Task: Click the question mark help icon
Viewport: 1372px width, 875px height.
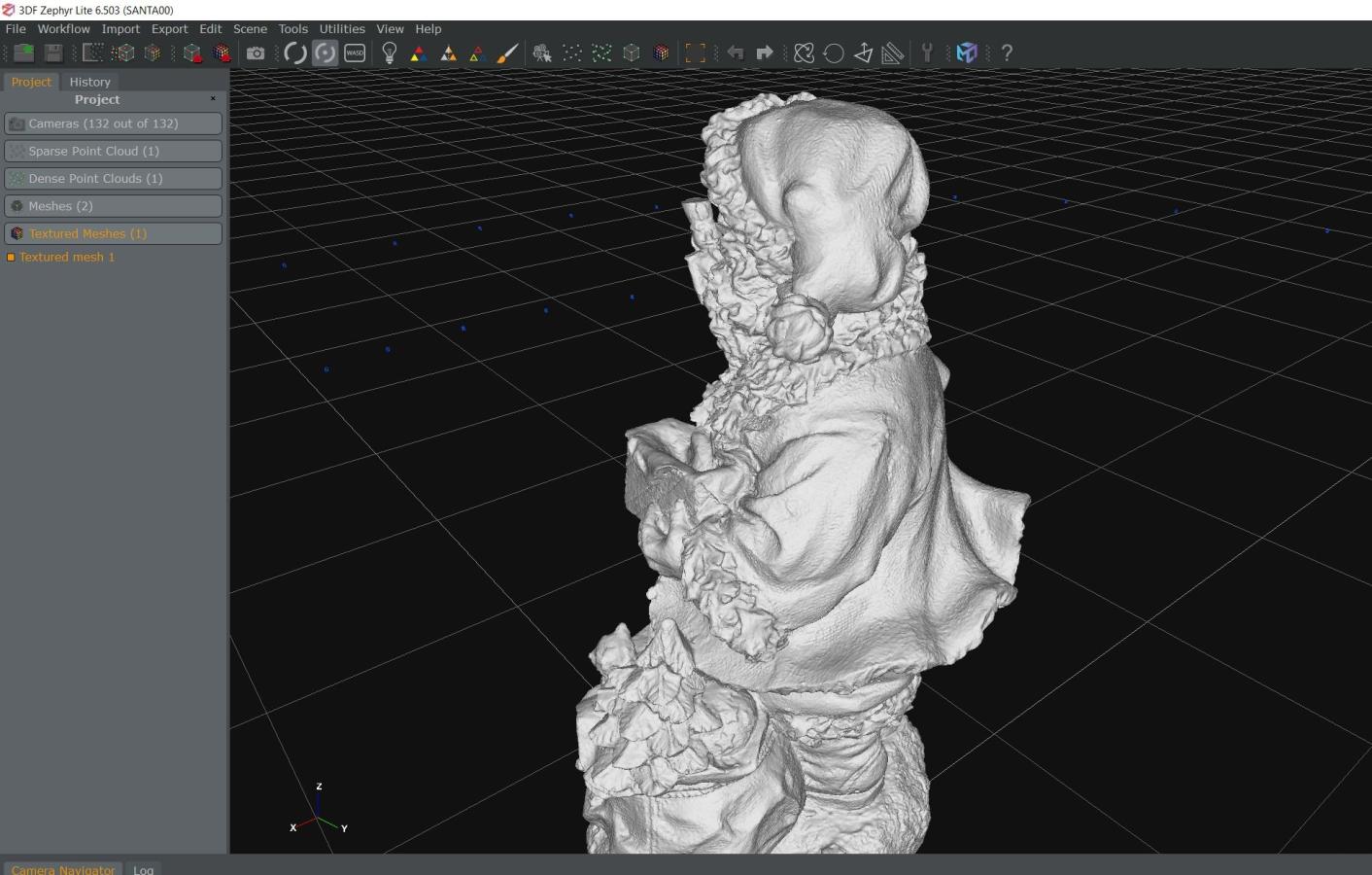Action: tap(1007, 53)
